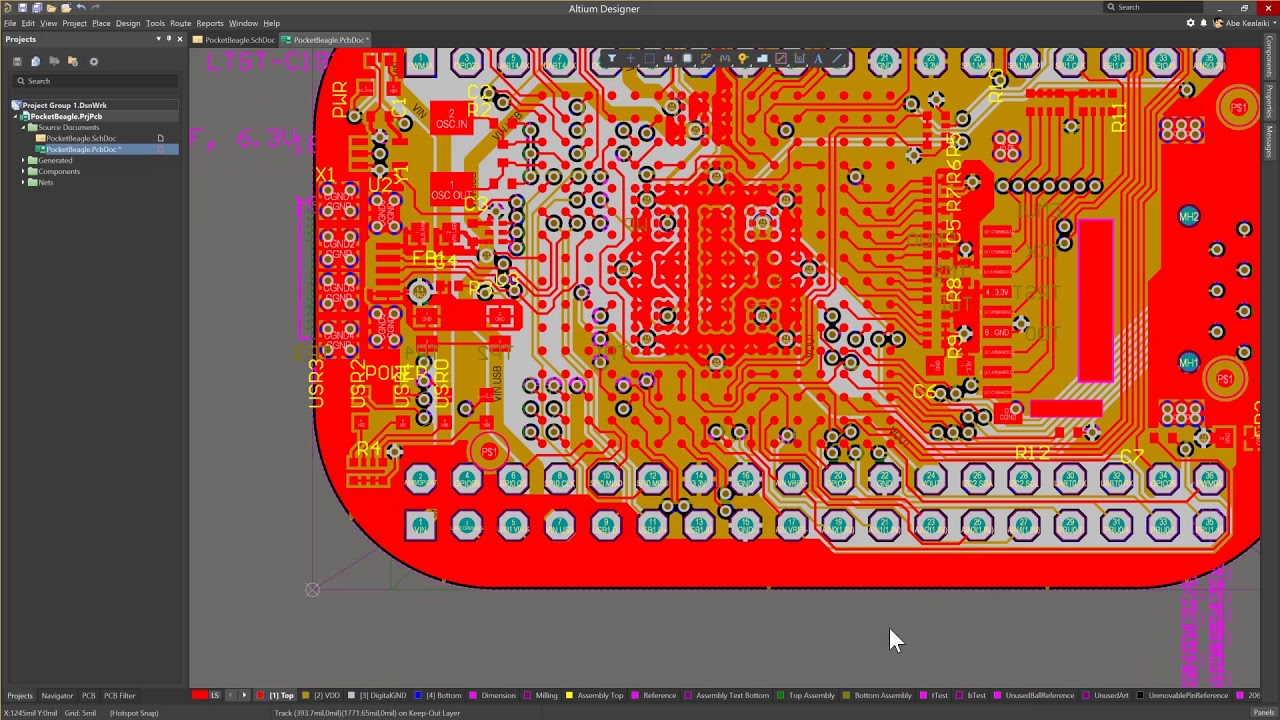Open the Properties side panel tab
The image size is (1280, 720).
pyautogui.click(x=1270, y=103)
